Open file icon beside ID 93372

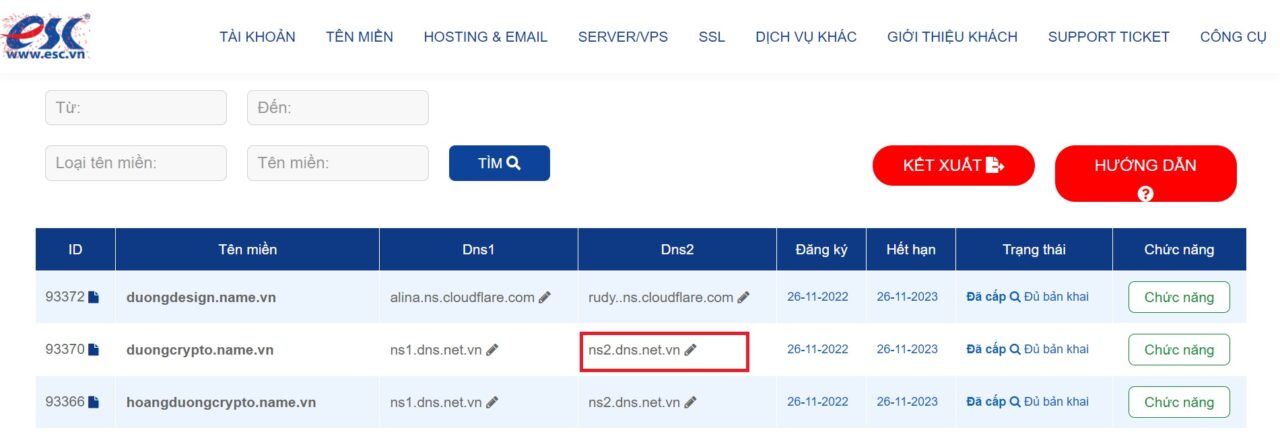click(x=94, y=297)
